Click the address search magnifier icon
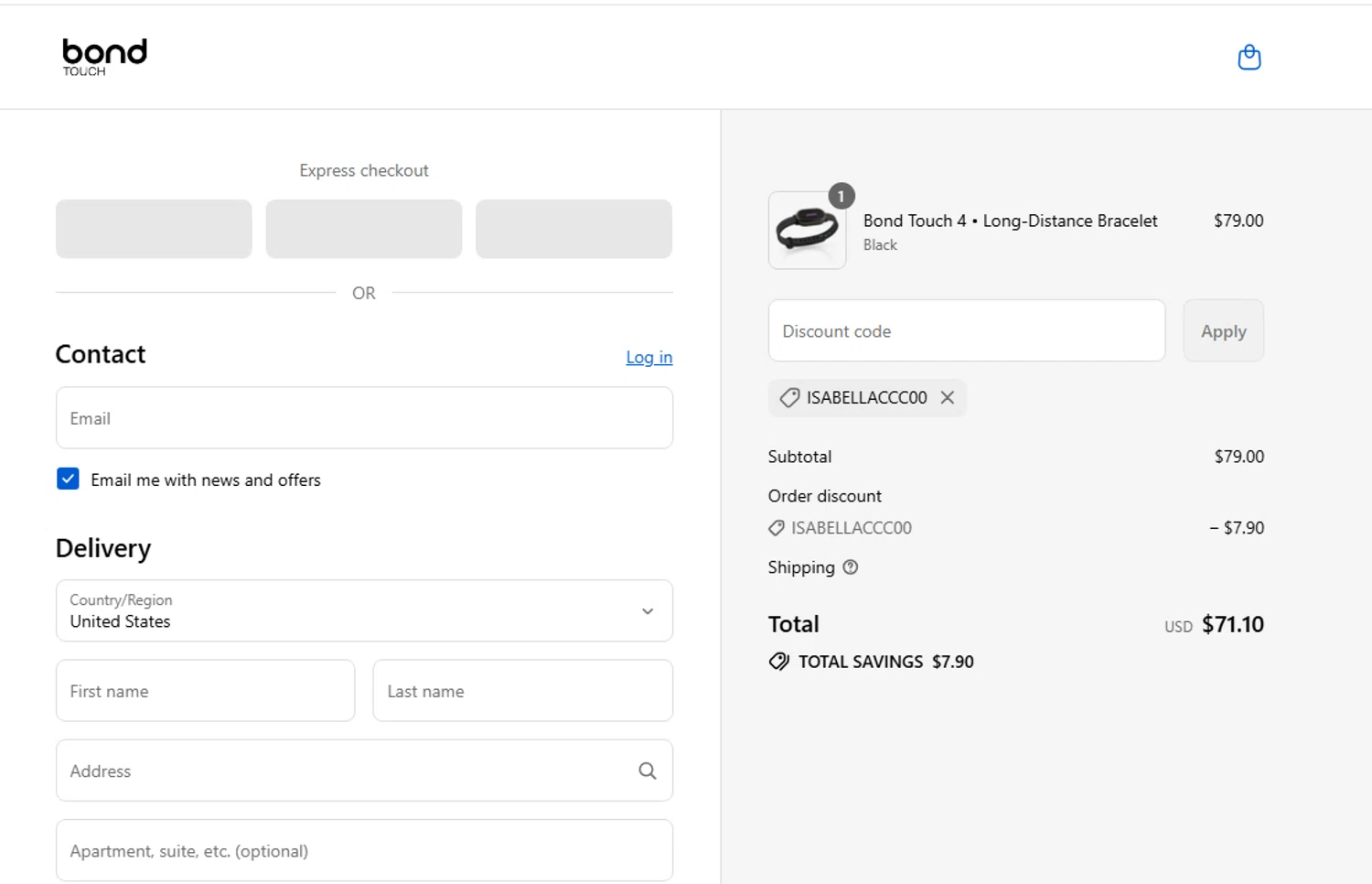 coord(648,771)
